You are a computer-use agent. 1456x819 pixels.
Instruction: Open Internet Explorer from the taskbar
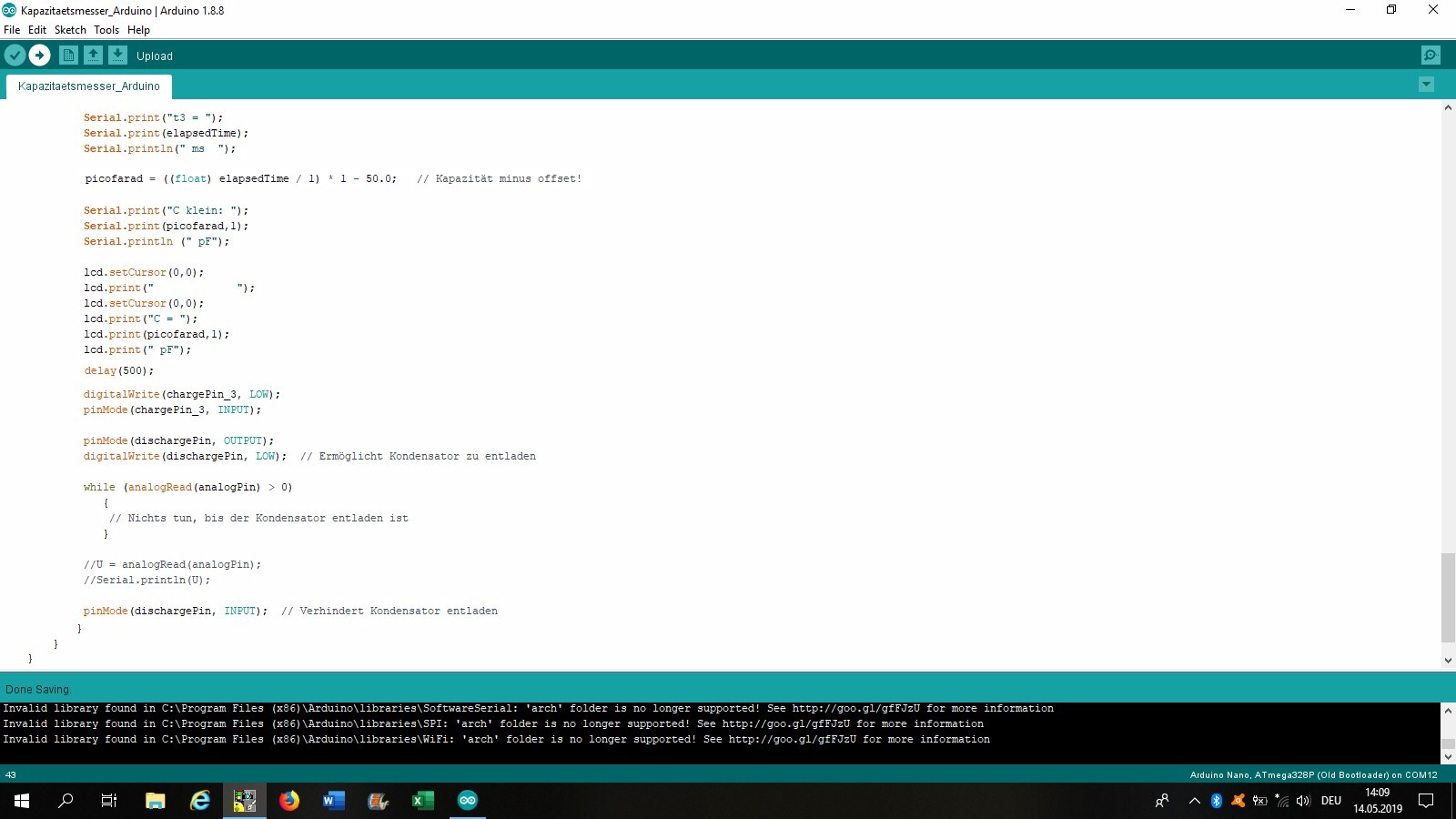(200, 801)
